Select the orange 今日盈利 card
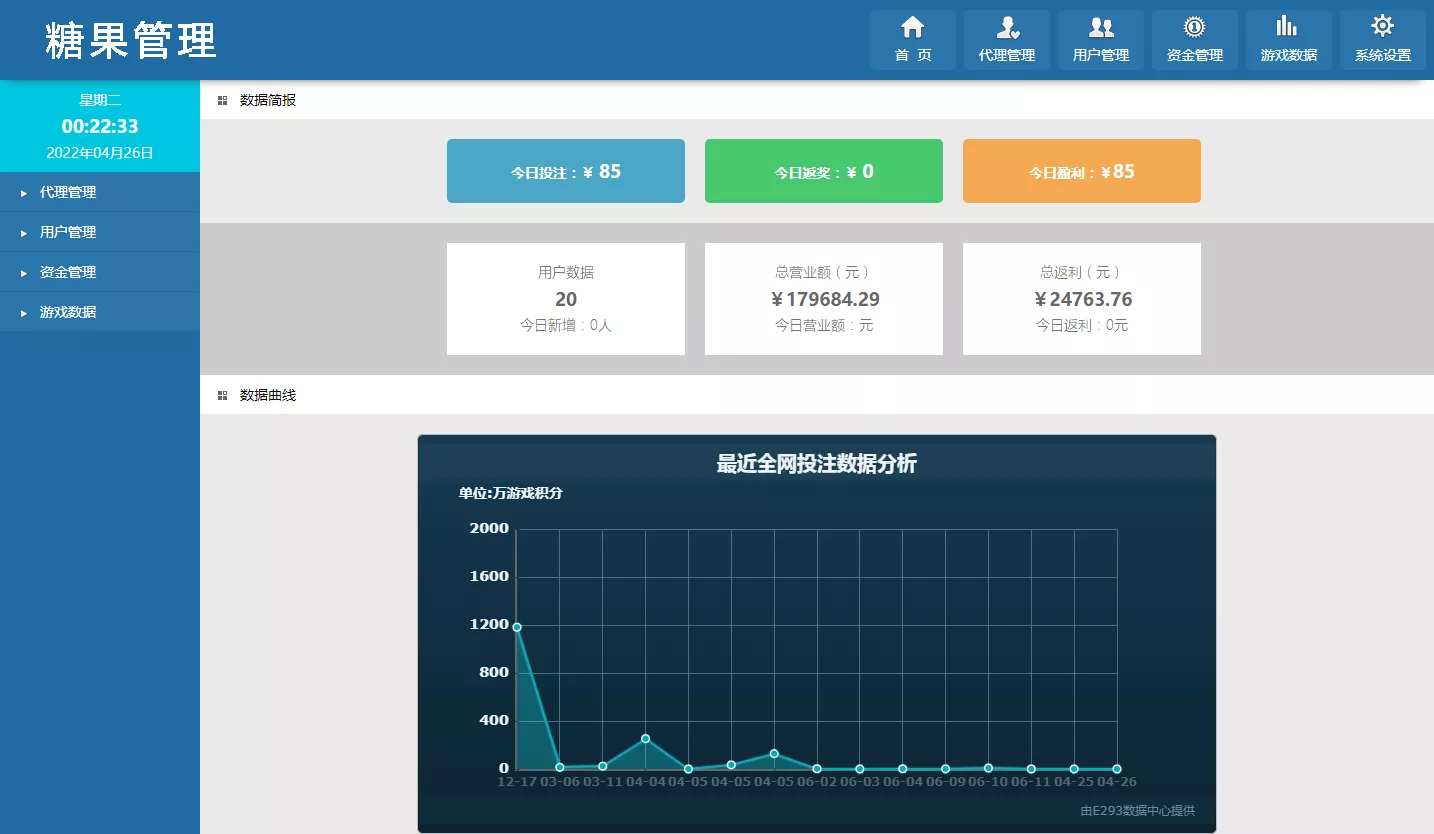The width and height of the screenshot is (1434, 834). [1081, 171]
